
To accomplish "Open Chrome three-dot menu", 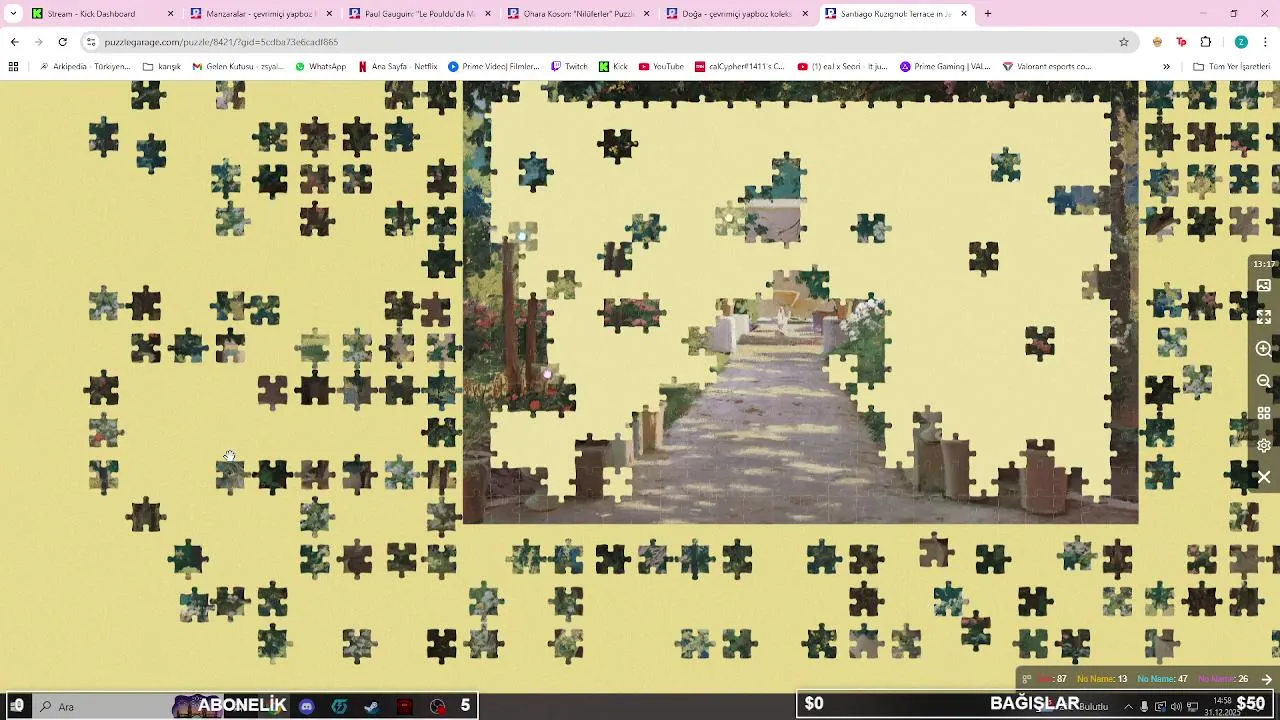I will 1265,42.
